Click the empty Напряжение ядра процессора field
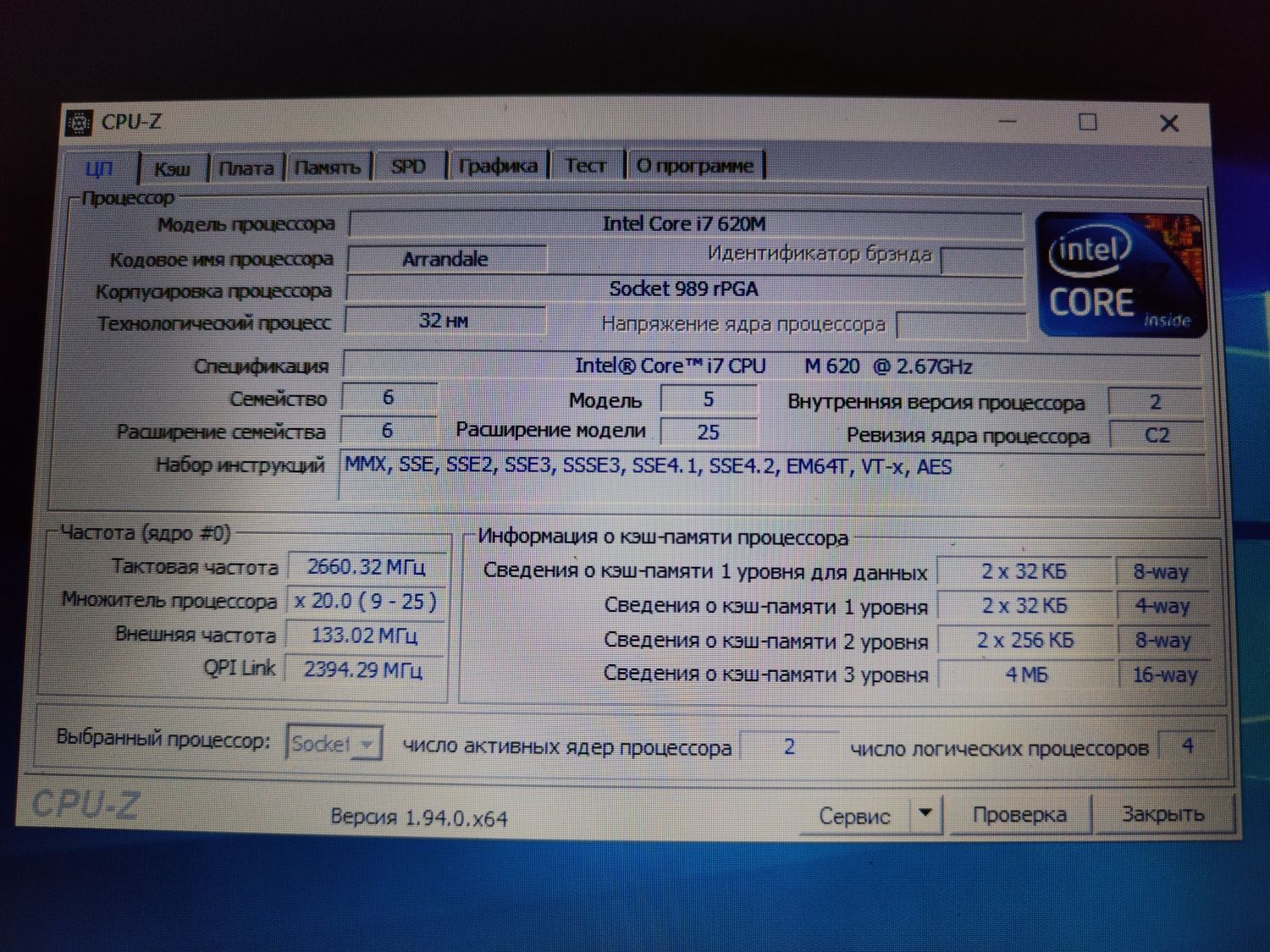Image resolution: width=1270 pixels, height=952 pixels. pos(961,326)
